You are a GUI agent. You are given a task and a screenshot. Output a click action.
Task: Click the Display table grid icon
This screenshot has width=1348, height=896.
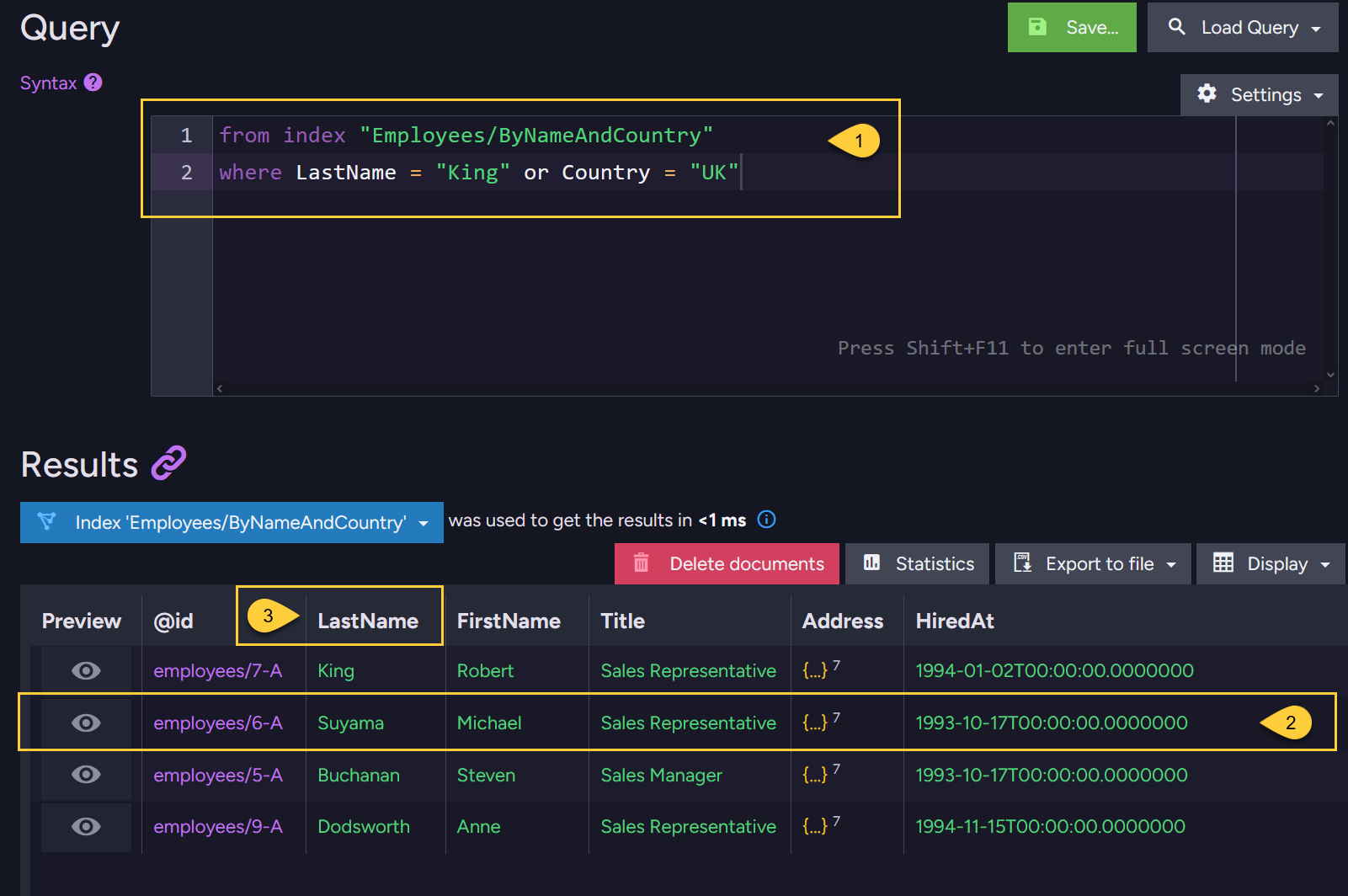[1223, 563]
